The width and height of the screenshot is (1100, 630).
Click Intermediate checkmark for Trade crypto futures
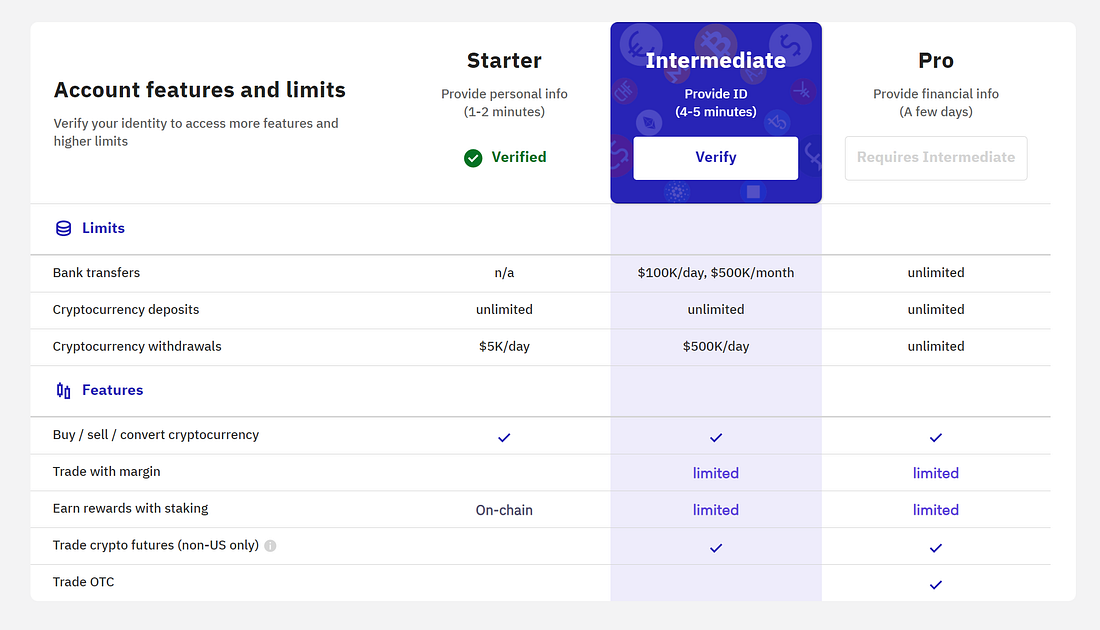[716, 548]
